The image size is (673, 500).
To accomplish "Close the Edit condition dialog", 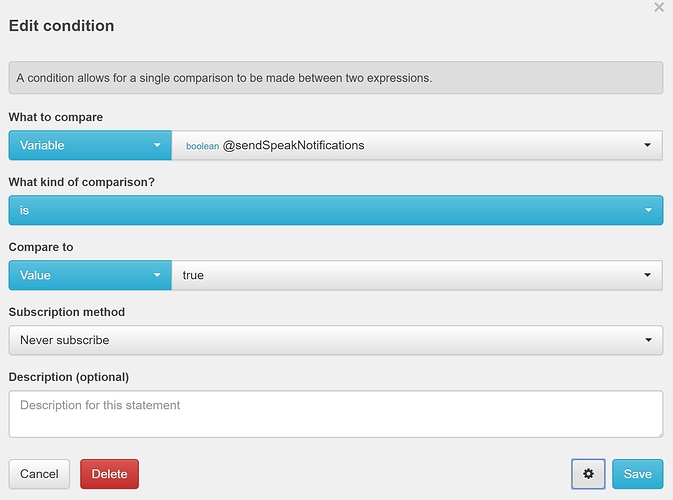I will click(x=659, y=7).
